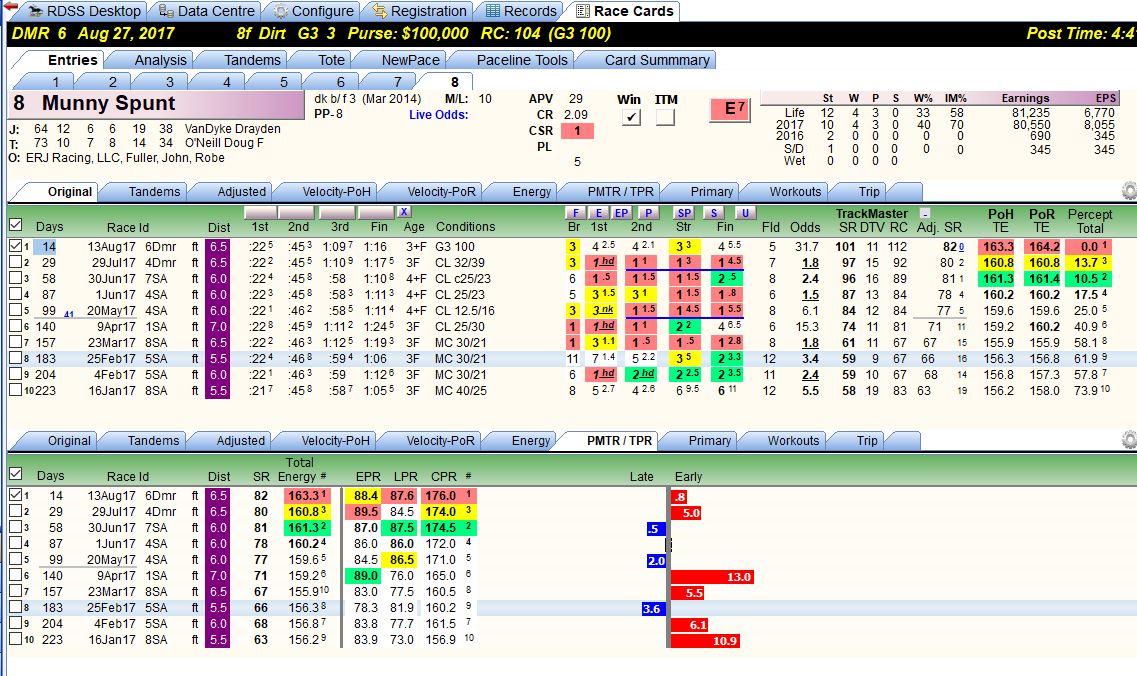This screenshot has height=676, width=1137.
Task: Click the Total Energy column header
Action: point(300,469)
